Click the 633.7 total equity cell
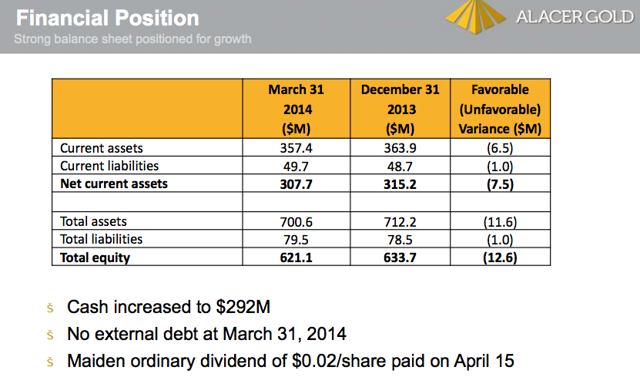640x384 pixels. coord(400,257)
